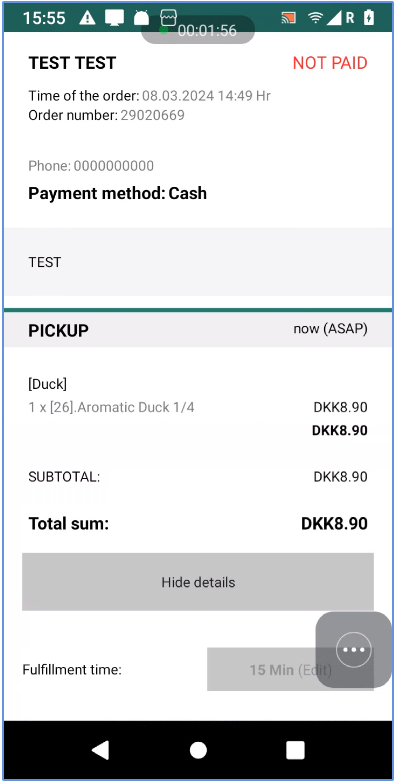Collapse order with Hide details button
396x783 pixels.
click(x=198, y=582)
